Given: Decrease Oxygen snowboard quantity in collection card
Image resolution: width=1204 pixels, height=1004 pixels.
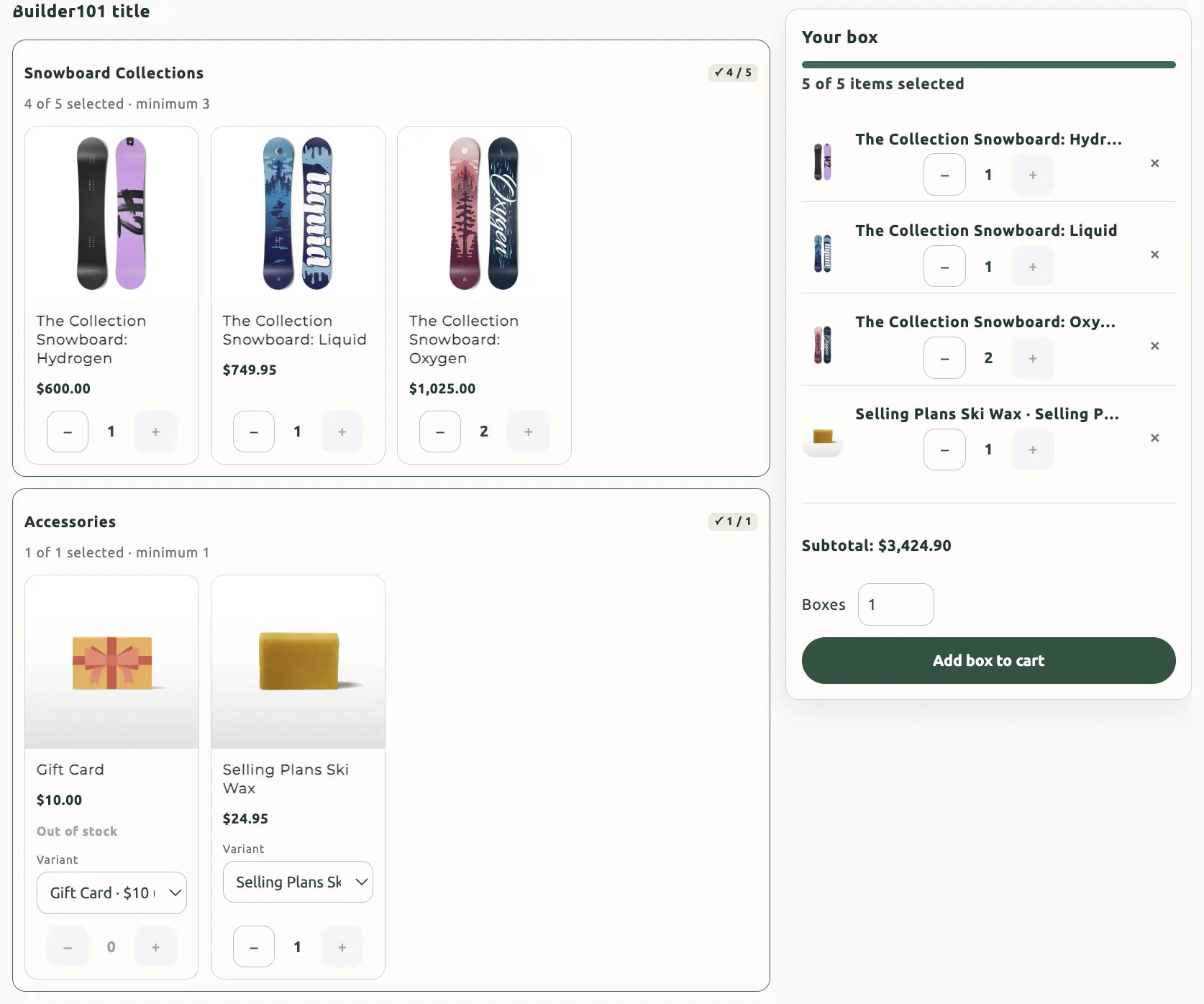Looking at the screenshot, I should [440, 432].
